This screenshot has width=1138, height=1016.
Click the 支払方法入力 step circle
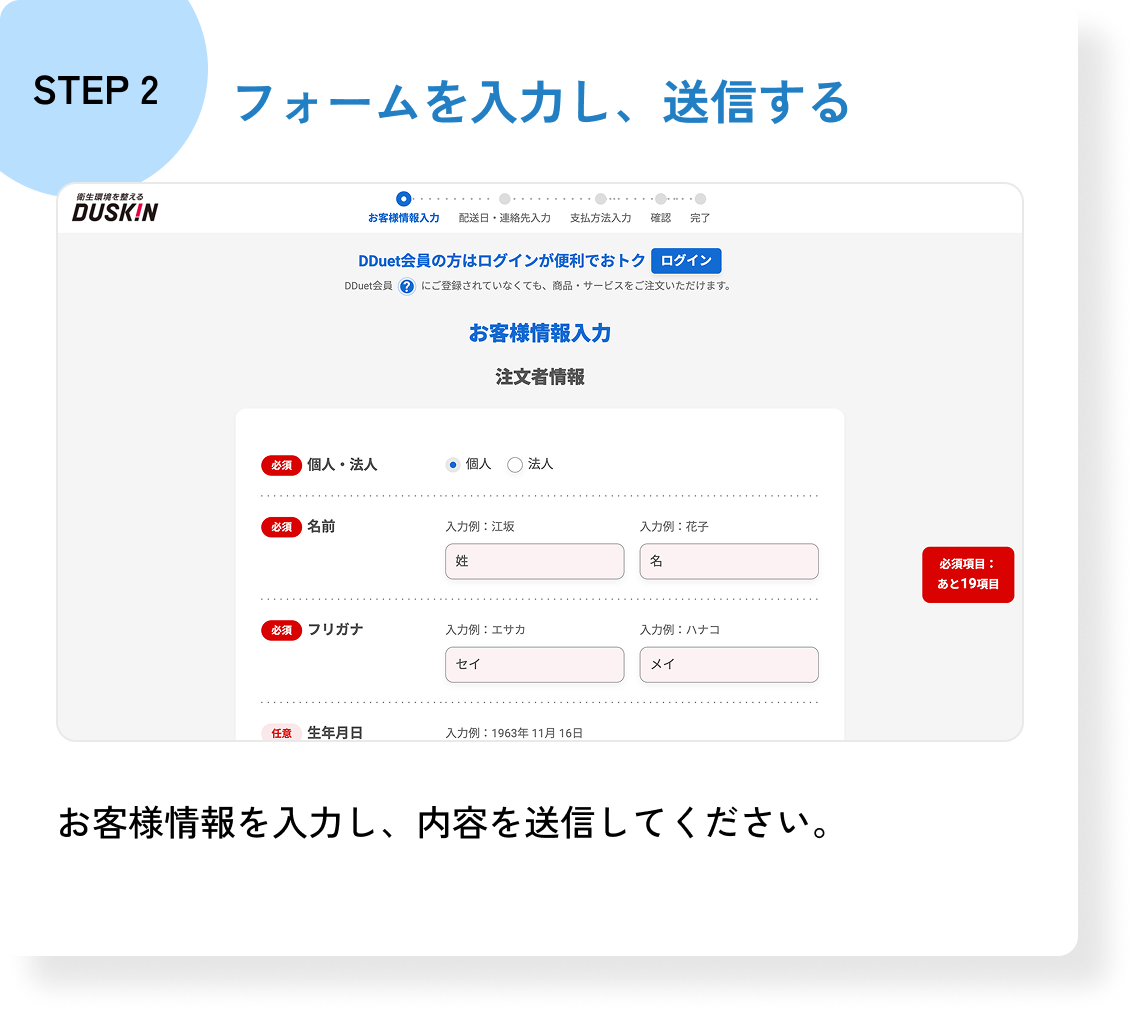pyautogui.click(x=601, y=199)
